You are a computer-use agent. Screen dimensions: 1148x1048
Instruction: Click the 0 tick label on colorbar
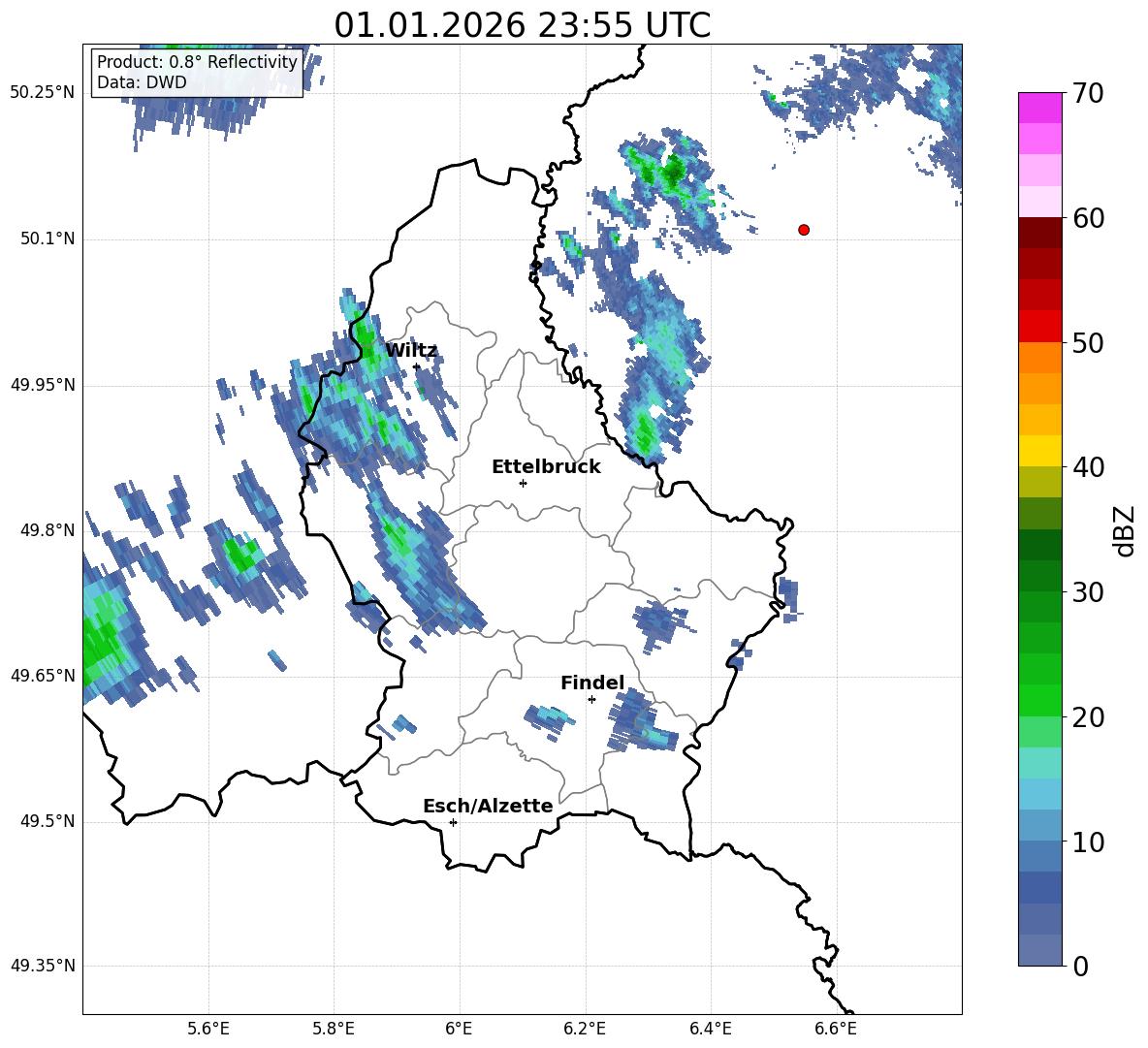tap(1080, 966)
